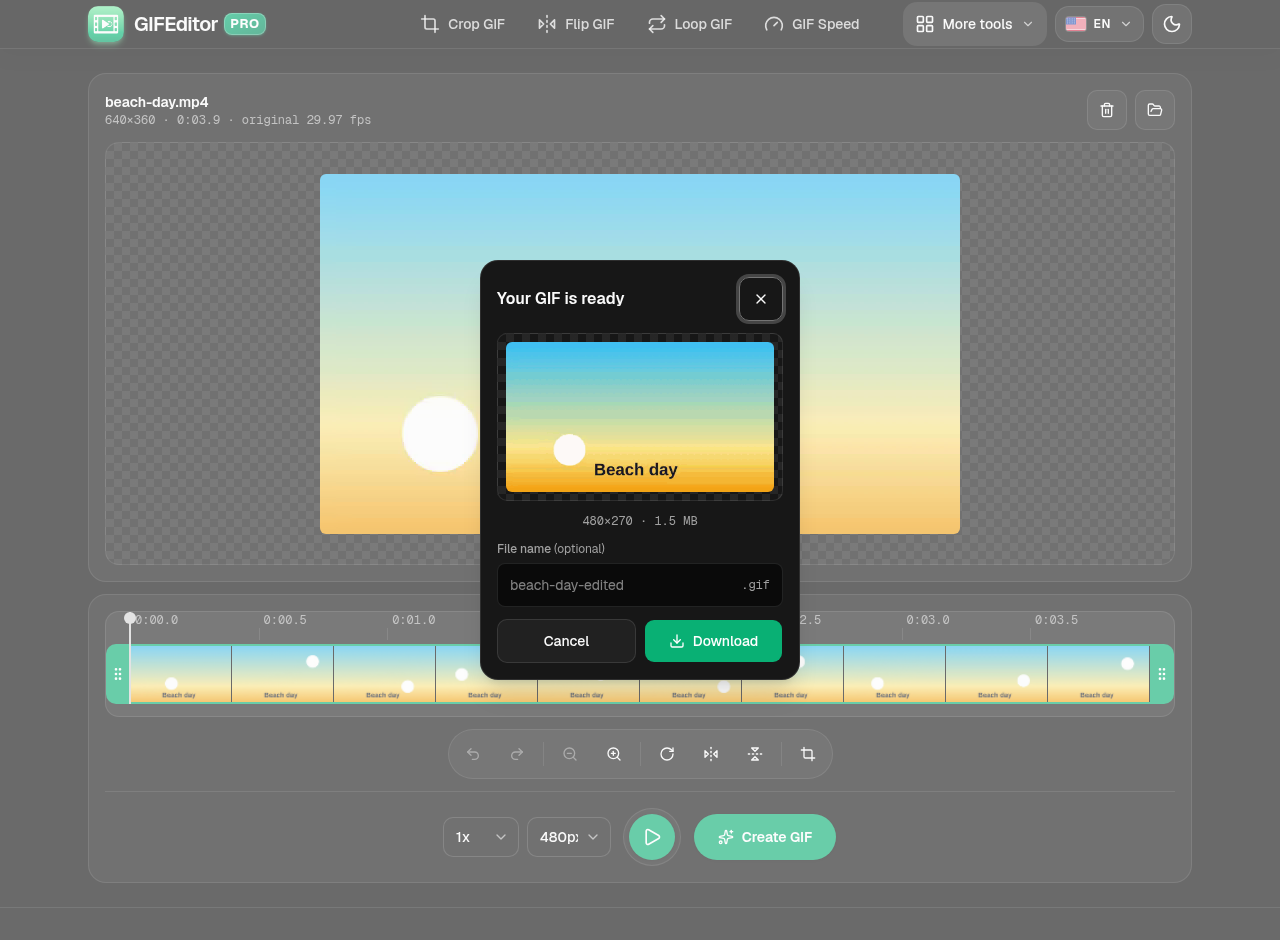Viewport: 1280px width, 940px height.
Task: Flip the video horizontally
Action: click(x=711, y=754)
